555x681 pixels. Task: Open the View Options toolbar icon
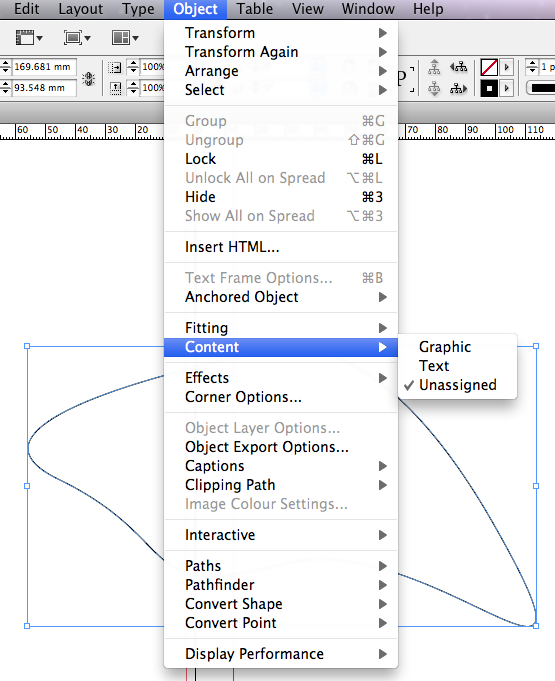tap(29, 38)
